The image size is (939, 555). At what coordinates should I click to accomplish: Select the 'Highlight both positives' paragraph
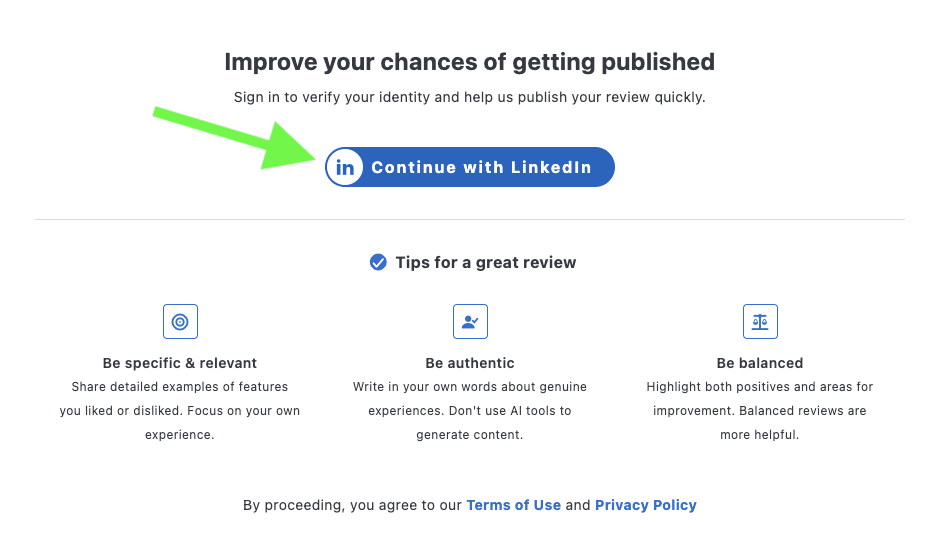(x=760, y=410)
